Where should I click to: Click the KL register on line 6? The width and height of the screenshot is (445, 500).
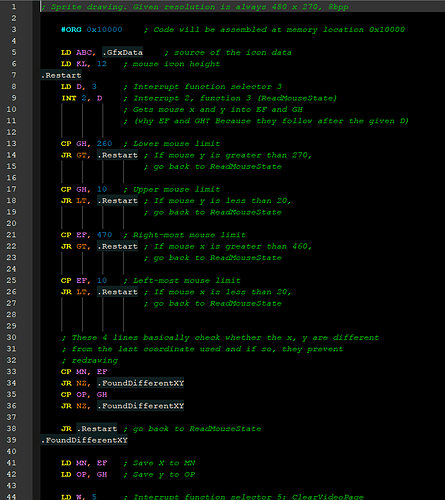tap(83, 64)
